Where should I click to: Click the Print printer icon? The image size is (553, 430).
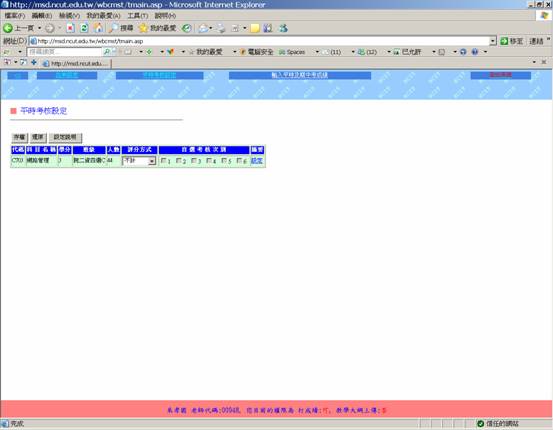221,28
